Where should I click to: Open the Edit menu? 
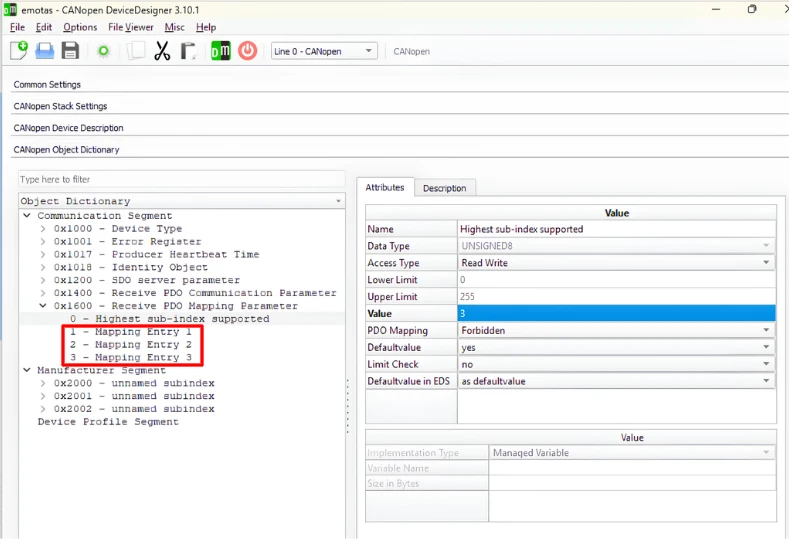[44, 27]
